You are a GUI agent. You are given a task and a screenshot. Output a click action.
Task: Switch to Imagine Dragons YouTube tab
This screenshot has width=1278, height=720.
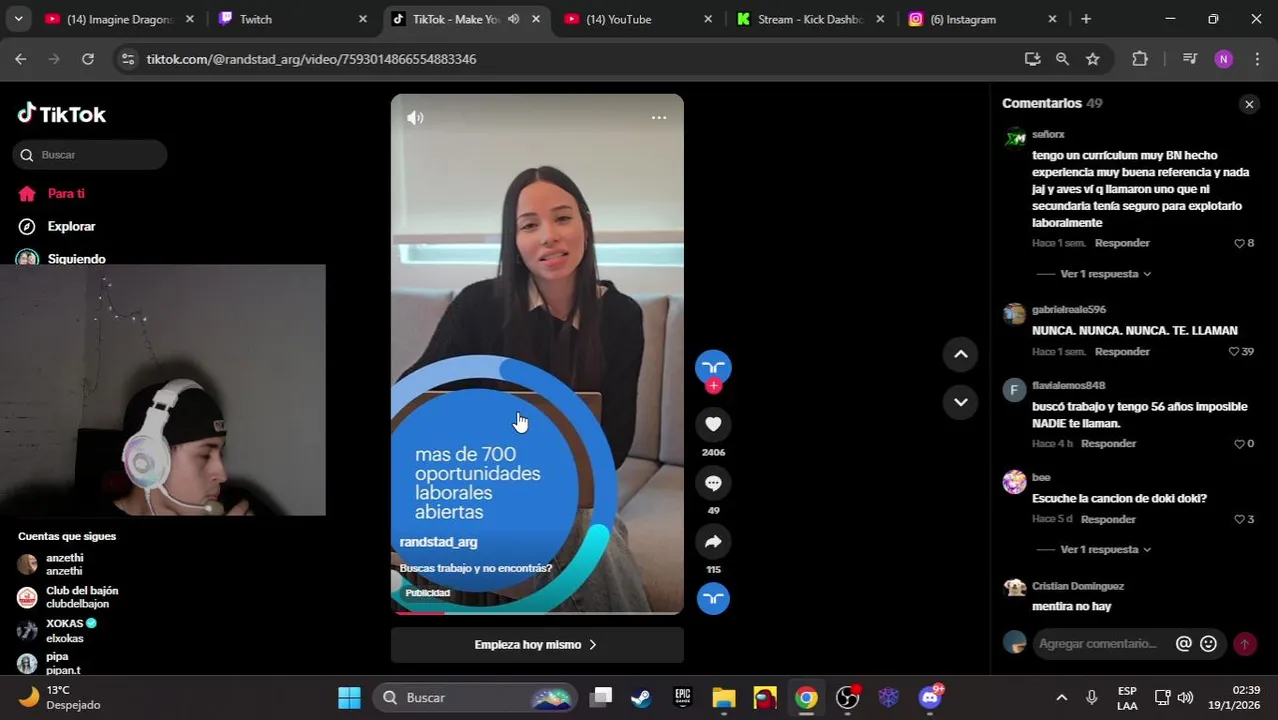click(x=120, y=19)
